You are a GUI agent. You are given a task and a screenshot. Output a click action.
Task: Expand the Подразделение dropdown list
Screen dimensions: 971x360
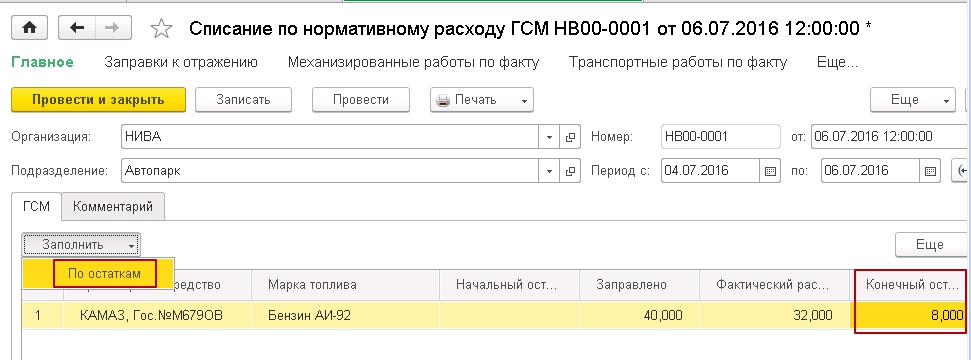tap(549, 170)
